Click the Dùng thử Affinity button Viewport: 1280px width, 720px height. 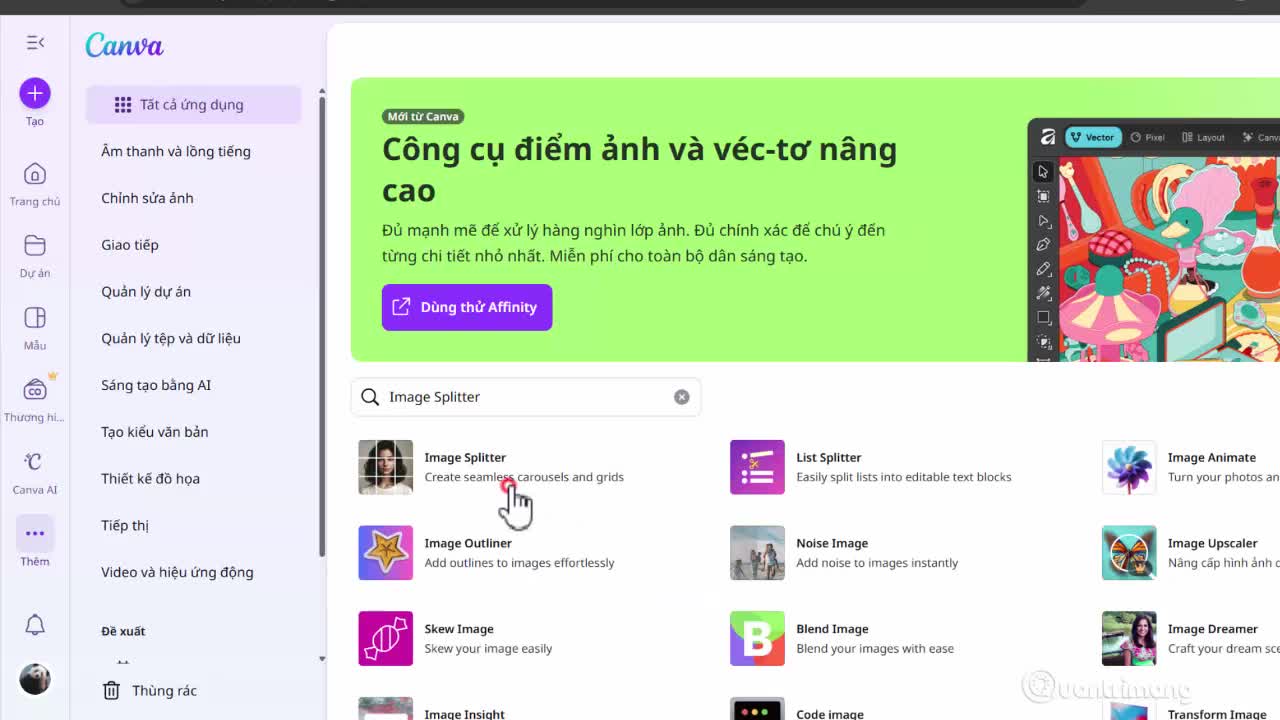(x=467, y=307)
